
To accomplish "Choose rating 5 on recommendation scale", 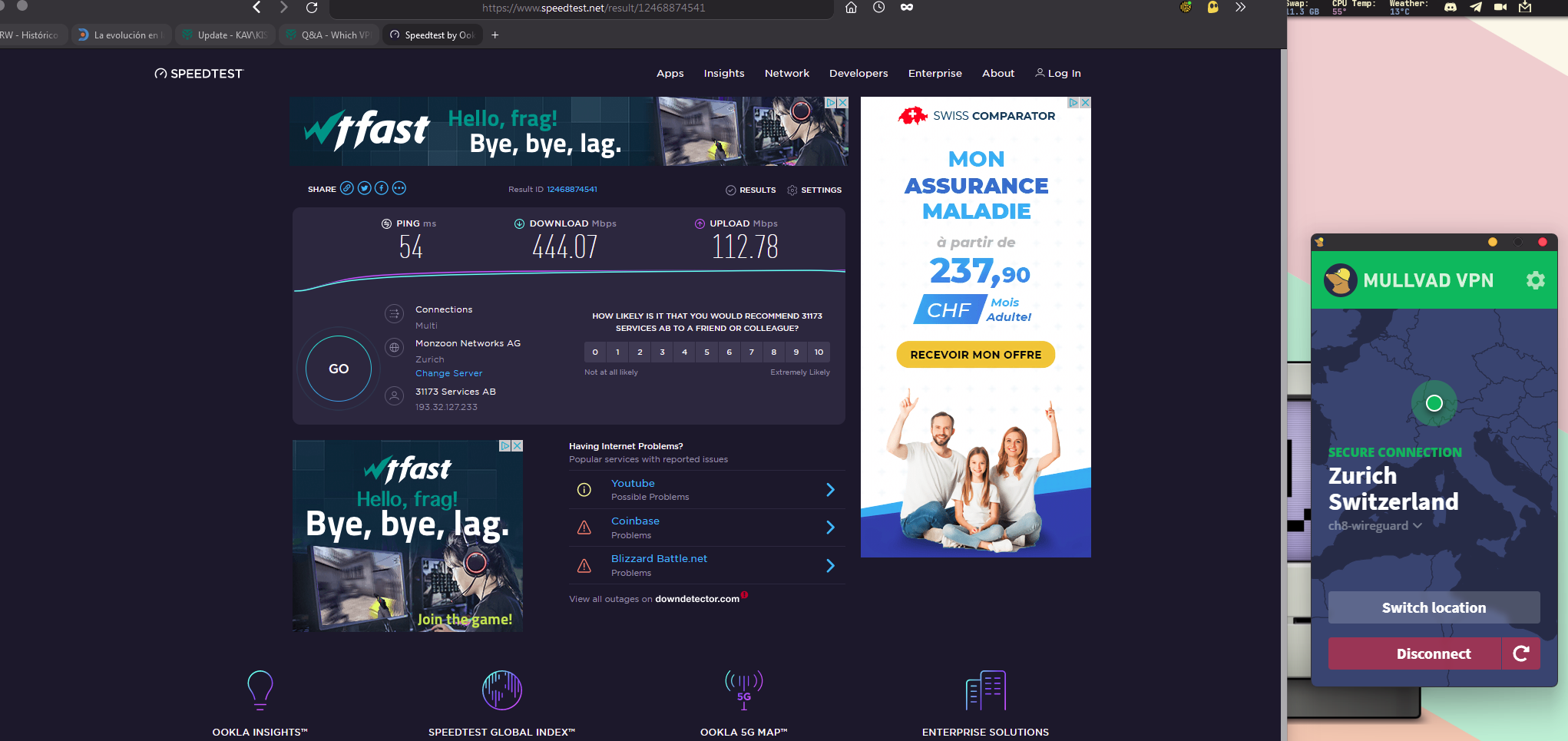I will (x=706, y=352).
